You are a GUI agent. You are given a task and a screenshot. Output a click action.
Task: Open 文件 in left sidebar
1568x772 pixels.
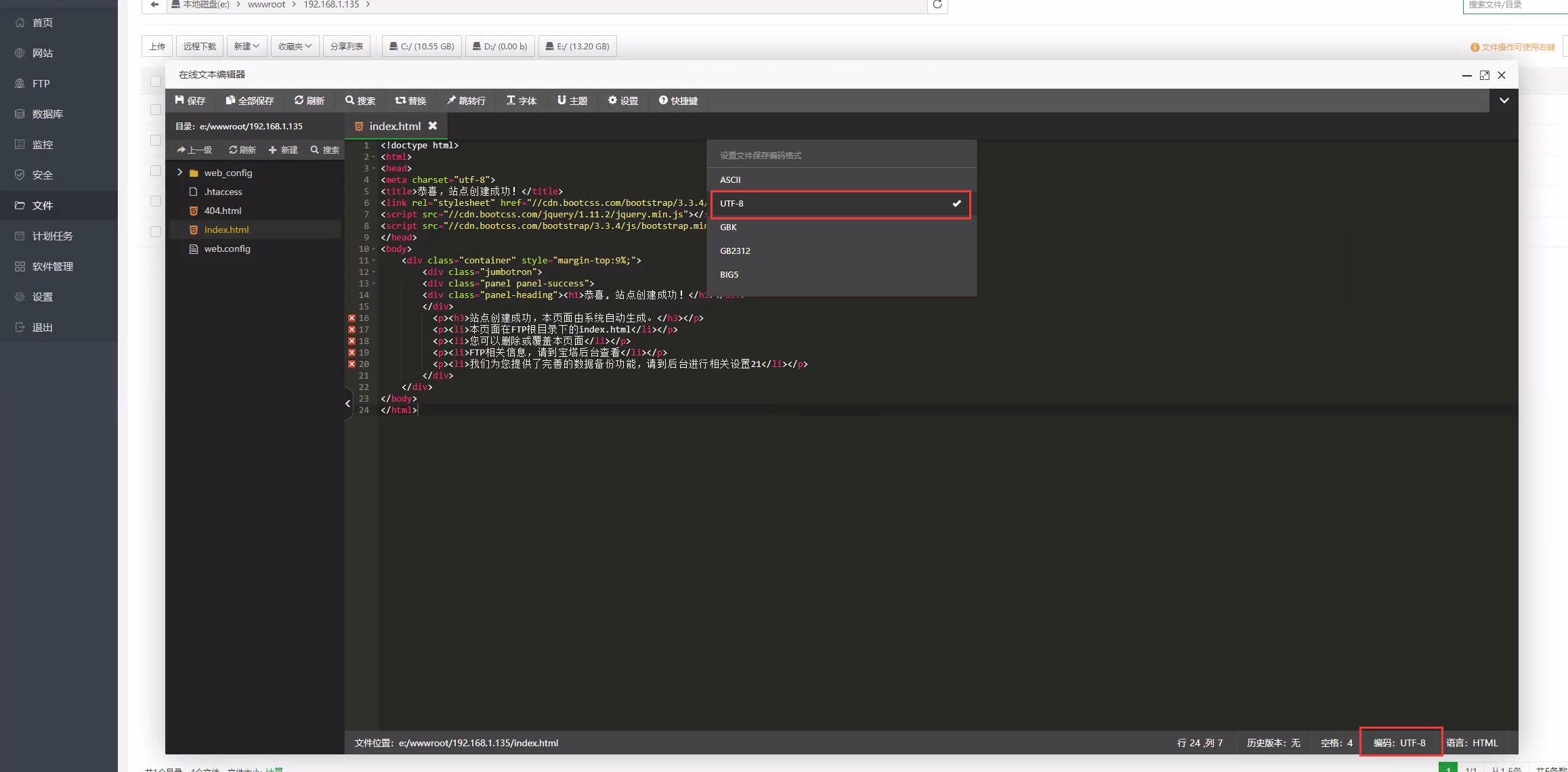(x=42, y=205)
